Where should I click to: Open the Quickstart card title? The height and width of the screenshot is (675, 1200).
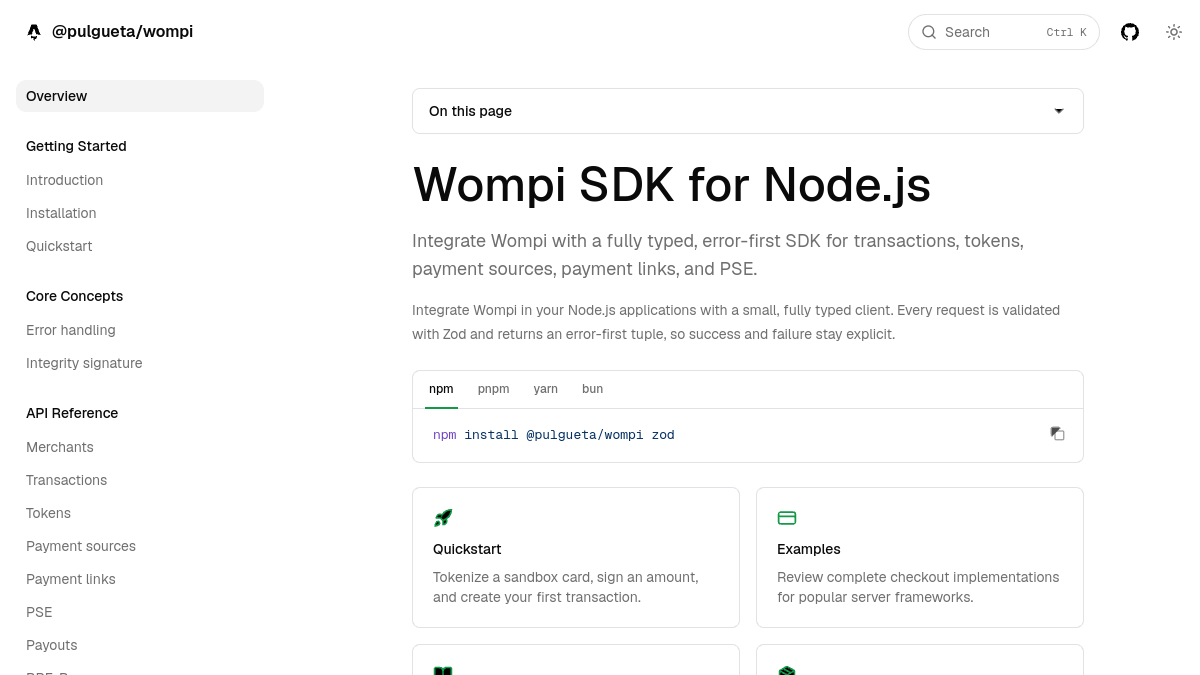click(467, 549)
